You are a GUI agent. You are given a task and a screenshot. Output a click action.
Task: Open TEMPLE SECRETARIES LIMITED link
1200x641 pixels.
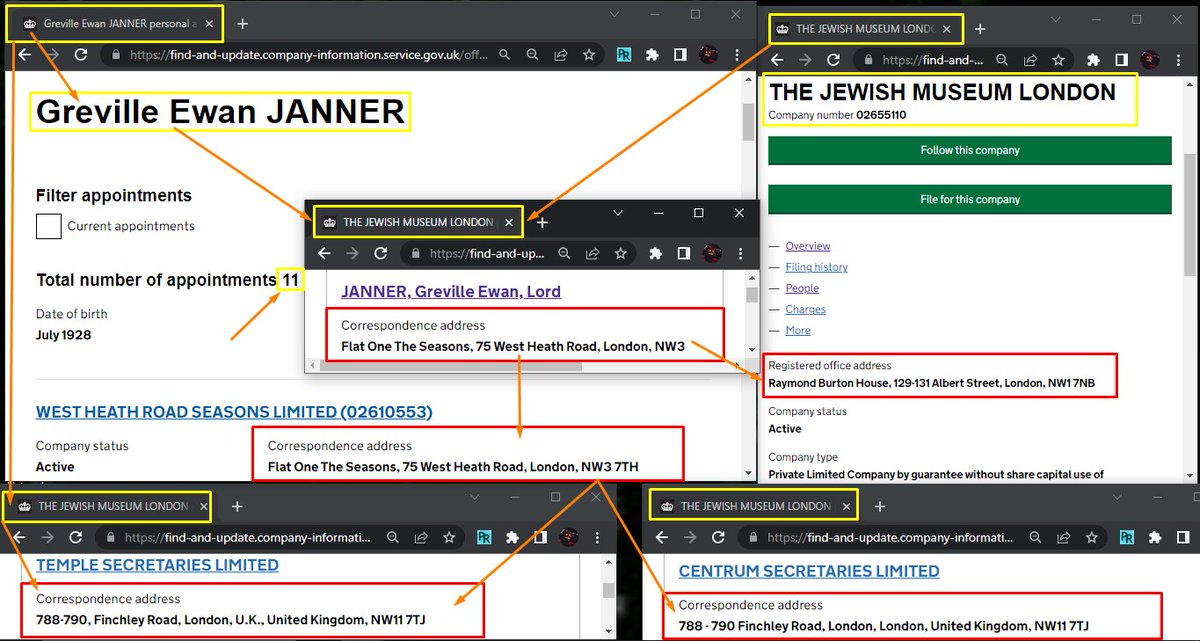click(x=157, y=565)
